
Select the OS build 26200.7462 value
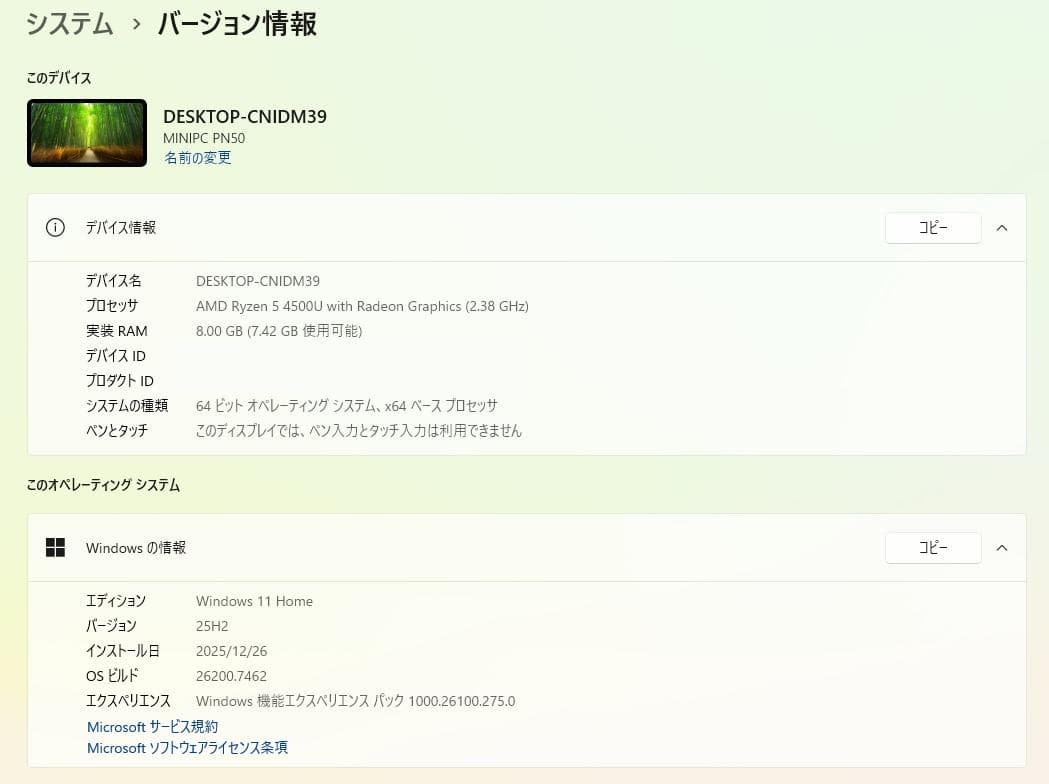pyautogui.click(x=231, y=676)
